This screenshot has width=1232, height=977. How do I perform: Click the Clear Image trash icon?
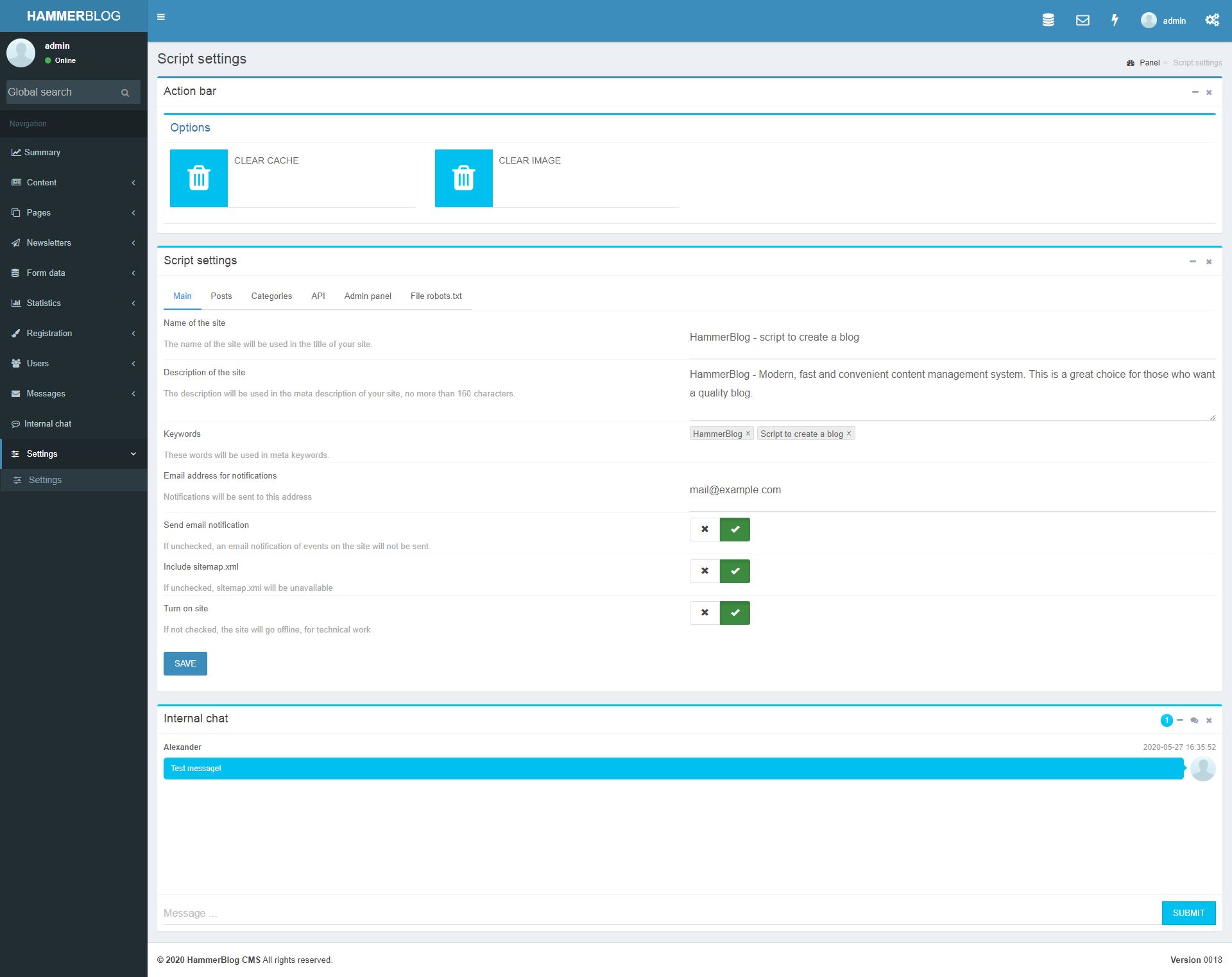pyautogui.click(x=463, y=178)
